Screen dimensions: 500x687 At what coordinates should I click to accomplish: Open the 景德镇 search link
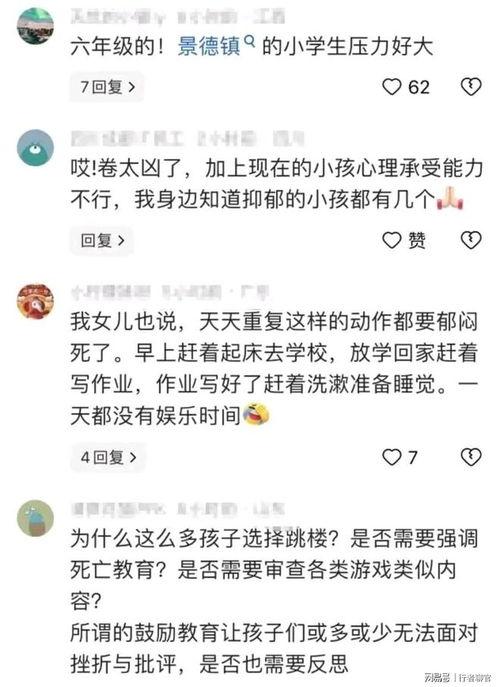(209, 47)
